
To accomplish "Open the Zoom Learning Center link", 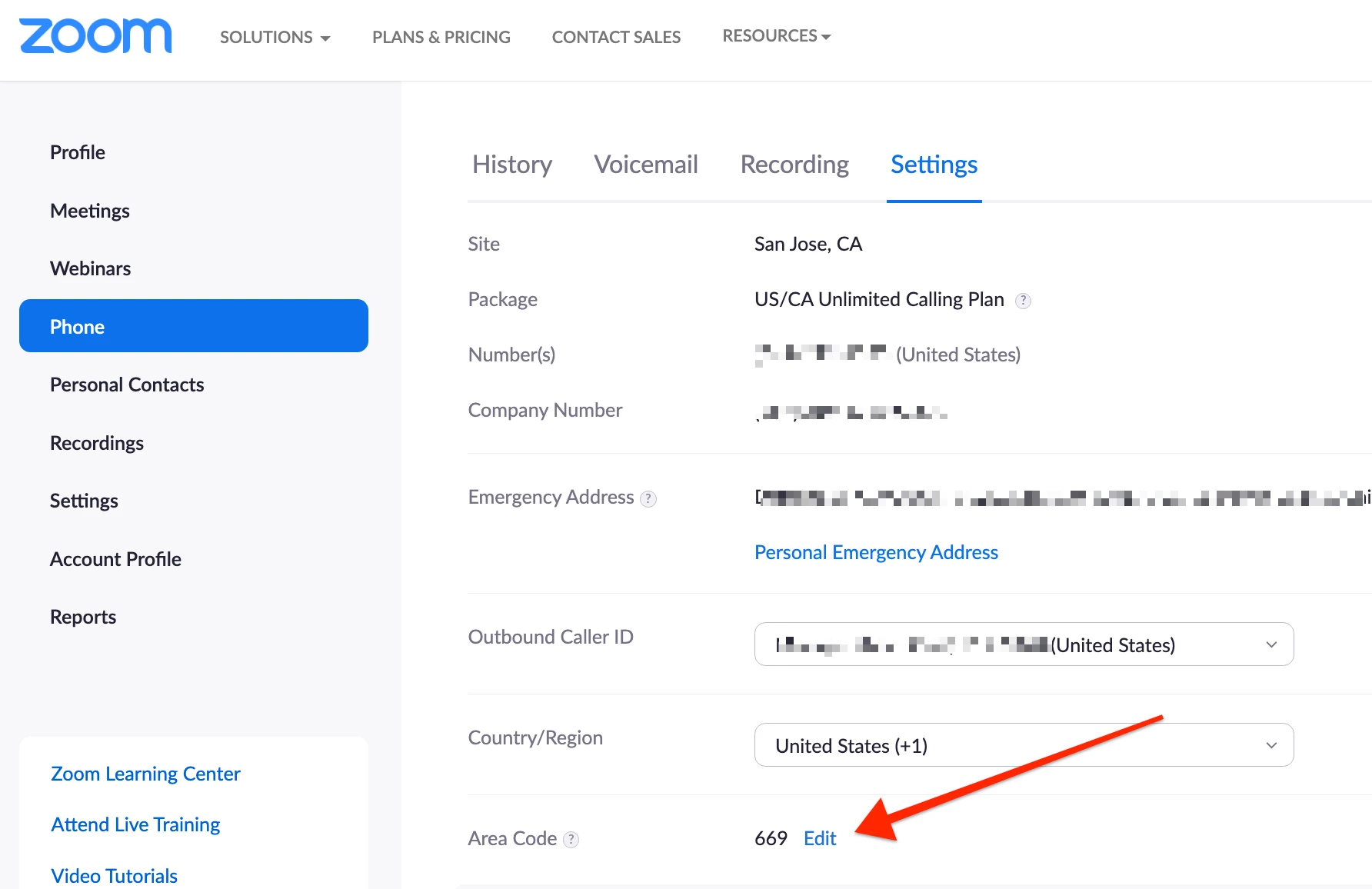I will pos(145,774).
